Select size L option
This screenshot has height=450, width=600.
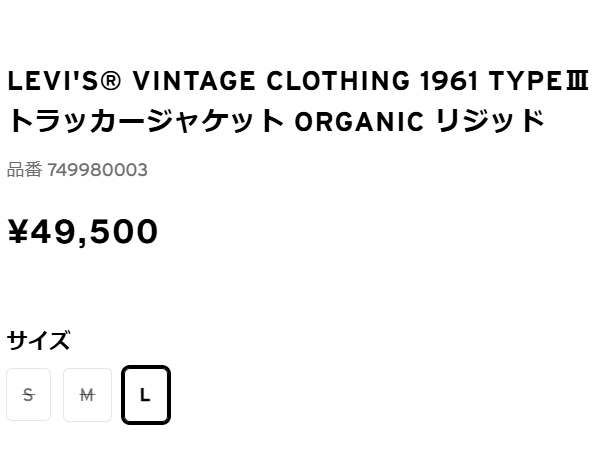pyautogui.click(x=145, y=395)
